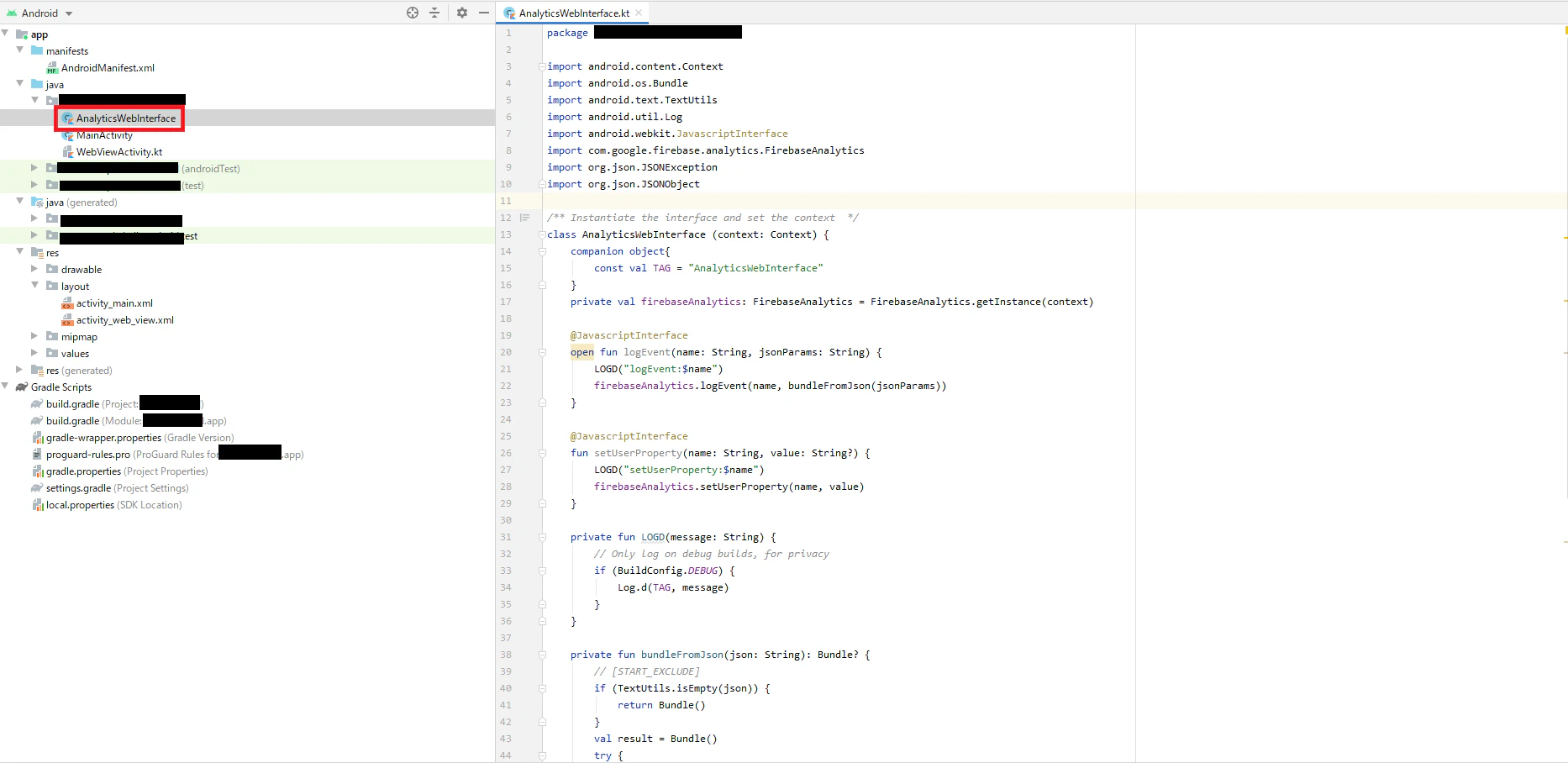Fold the imports block at line 3
Viewport: 1568px width, 763px height.
pos(542,66)
